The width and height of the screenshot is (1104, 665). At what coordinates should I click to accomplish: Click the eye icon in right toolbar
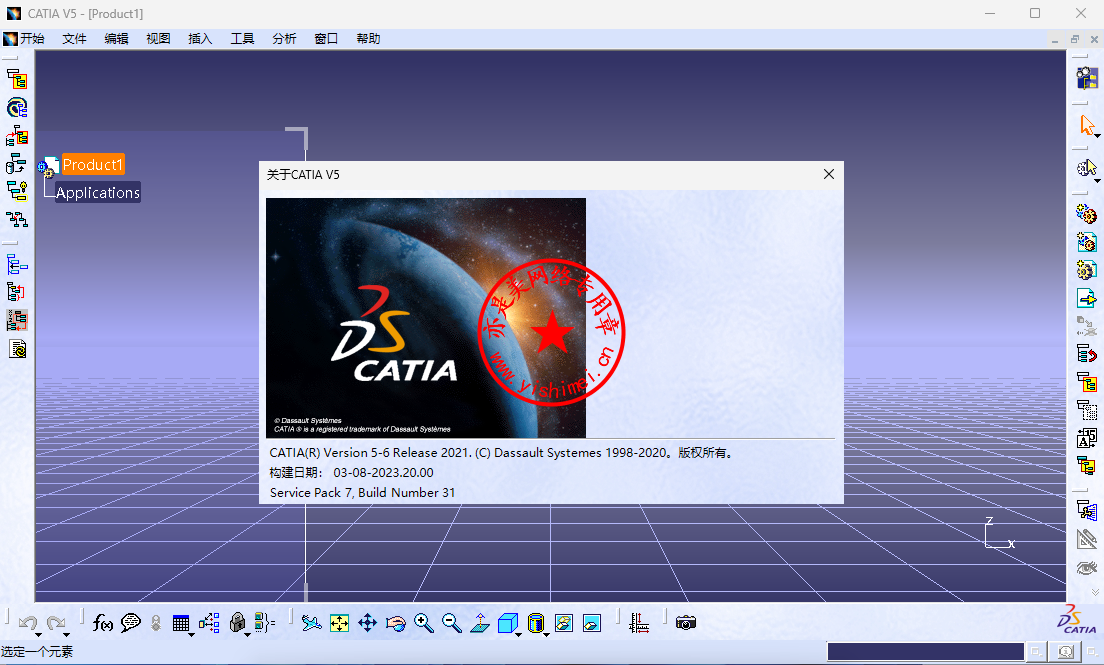1086,567
